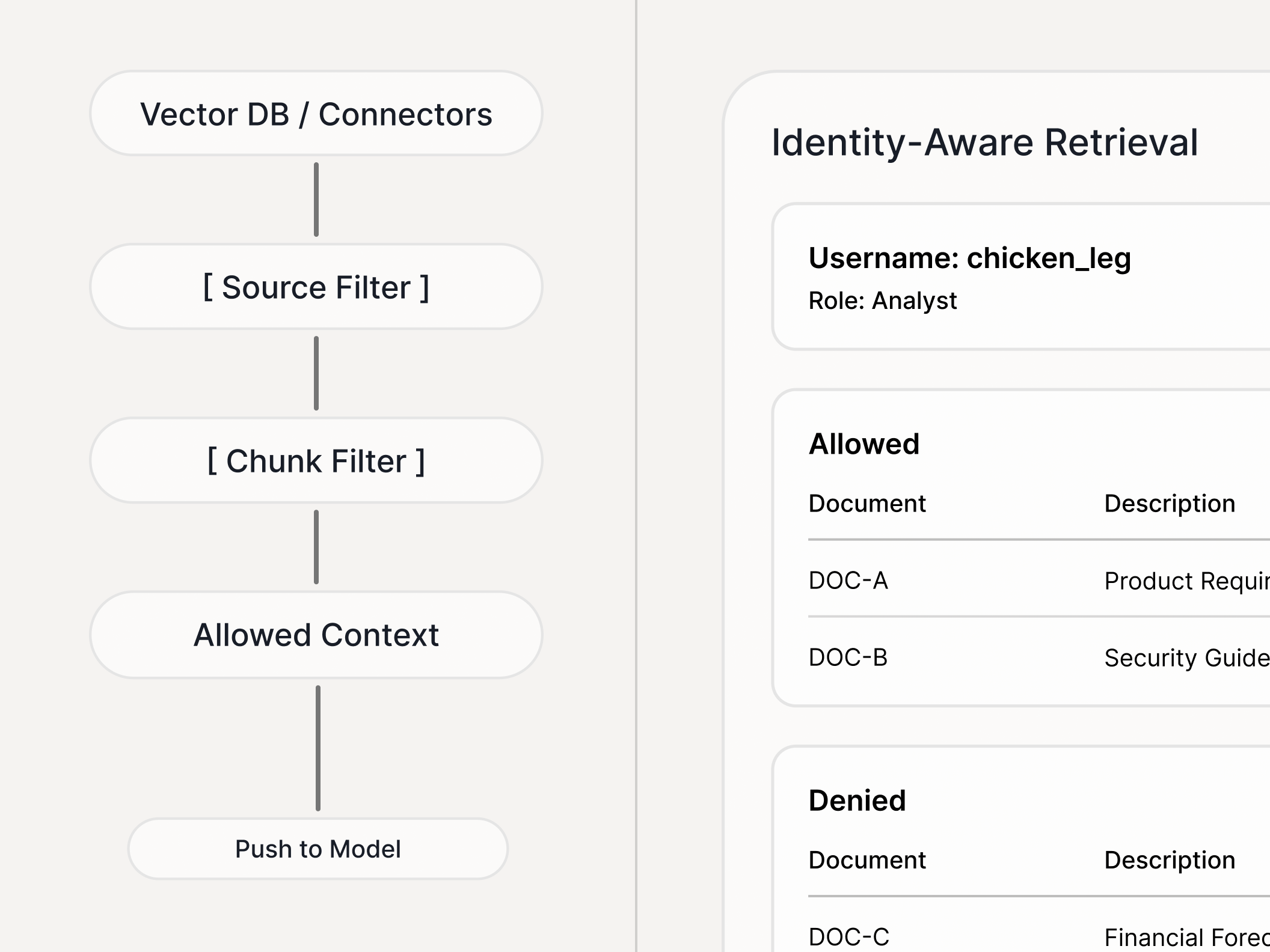The height and width of the screenshot is (952, 1270).
Task: Select the Source Filter stage
Action: click(x=316, y=287)
